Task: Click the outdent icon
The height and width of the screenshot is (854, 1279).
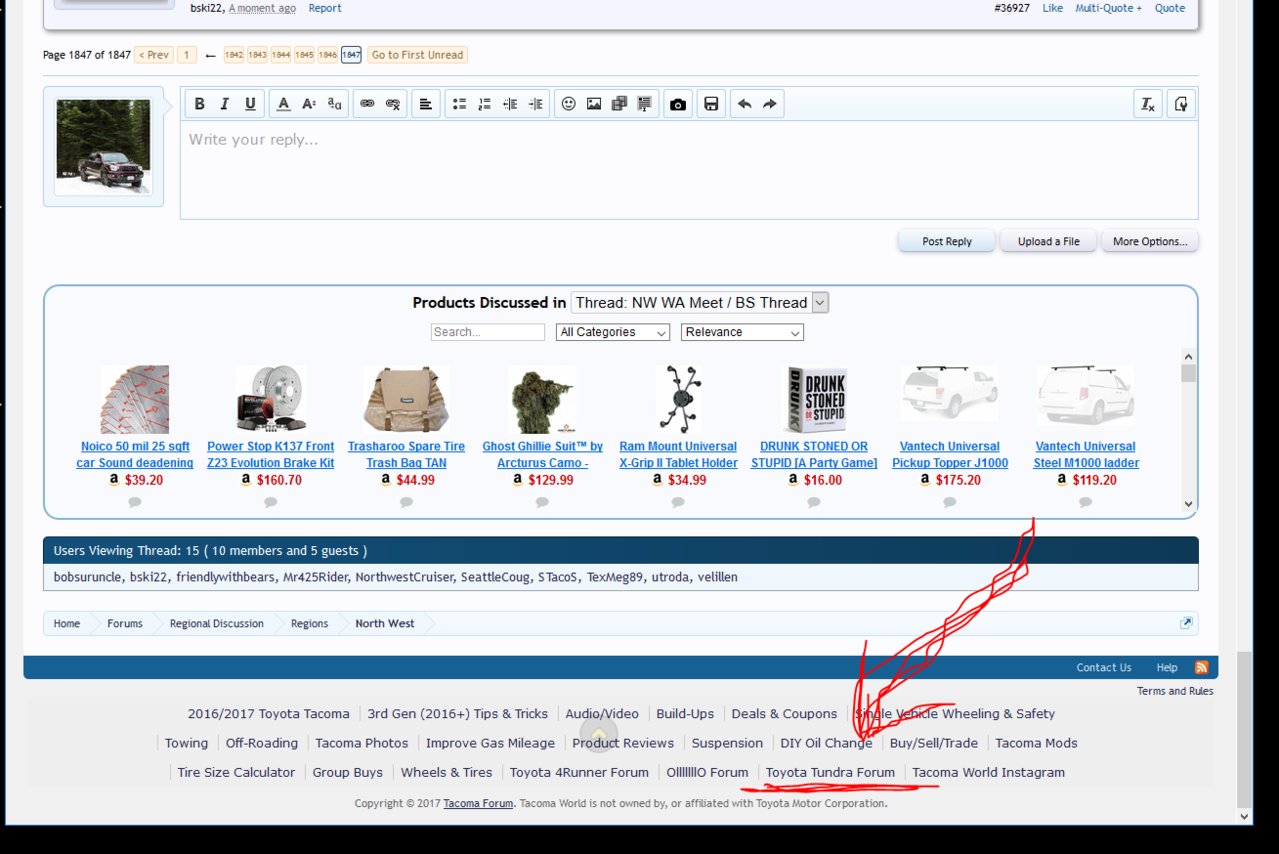Action: (x=510, y=104)
